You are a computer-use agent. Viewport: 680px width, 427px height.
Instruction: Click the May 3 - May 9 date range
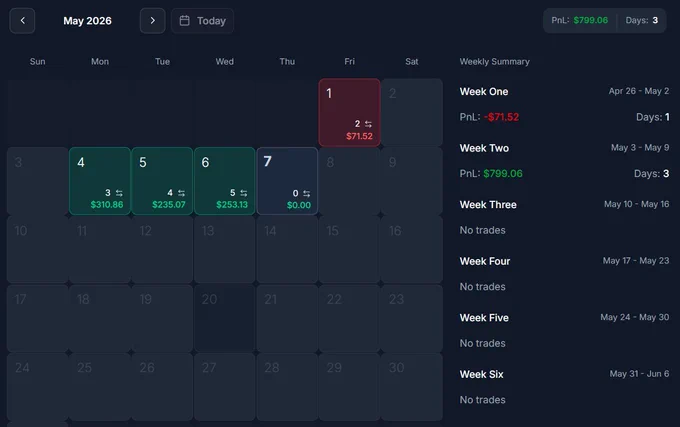pos(640,148)
